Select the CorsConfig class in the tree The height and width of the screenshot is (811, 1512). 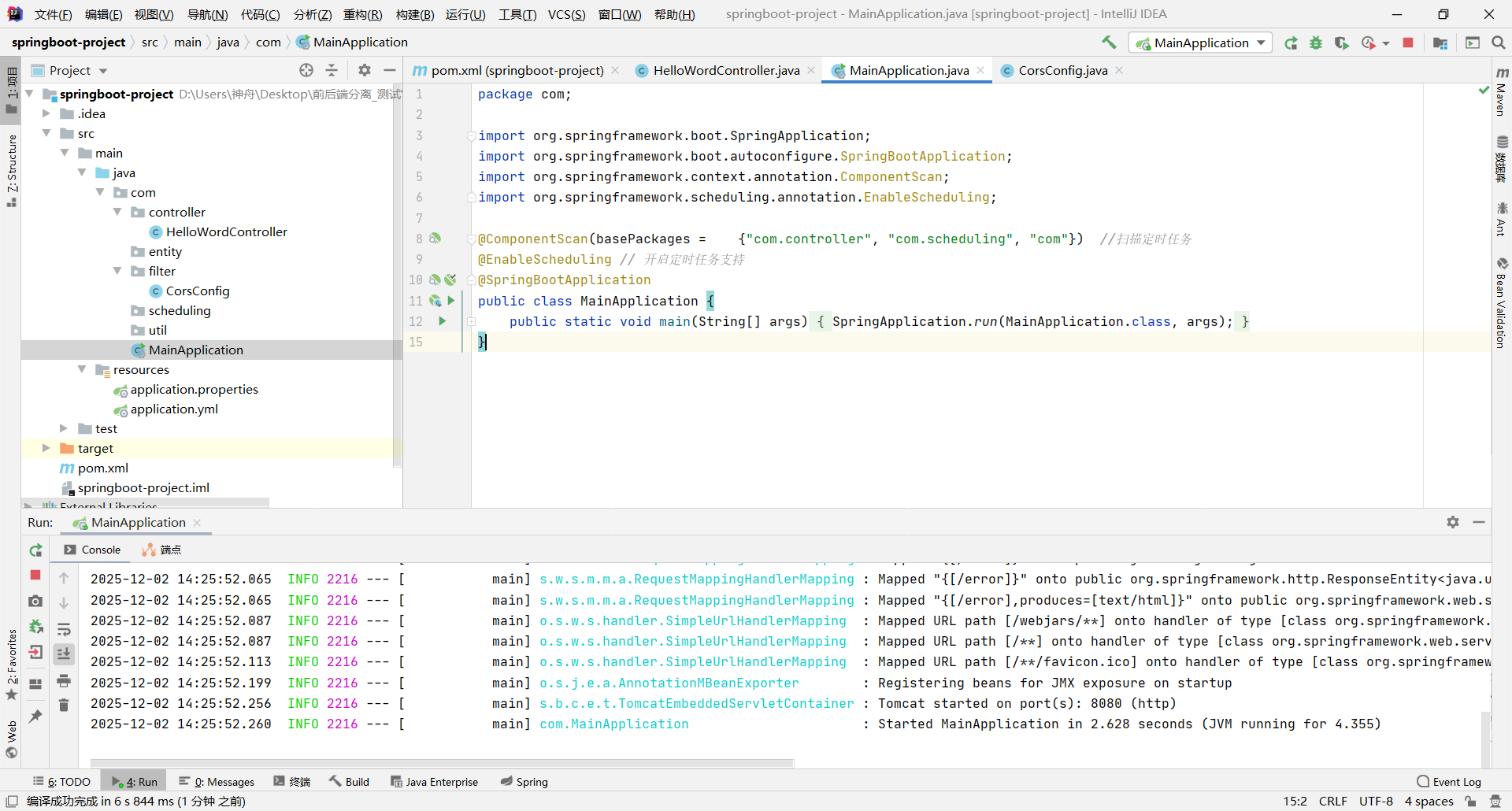pos(198,291)
